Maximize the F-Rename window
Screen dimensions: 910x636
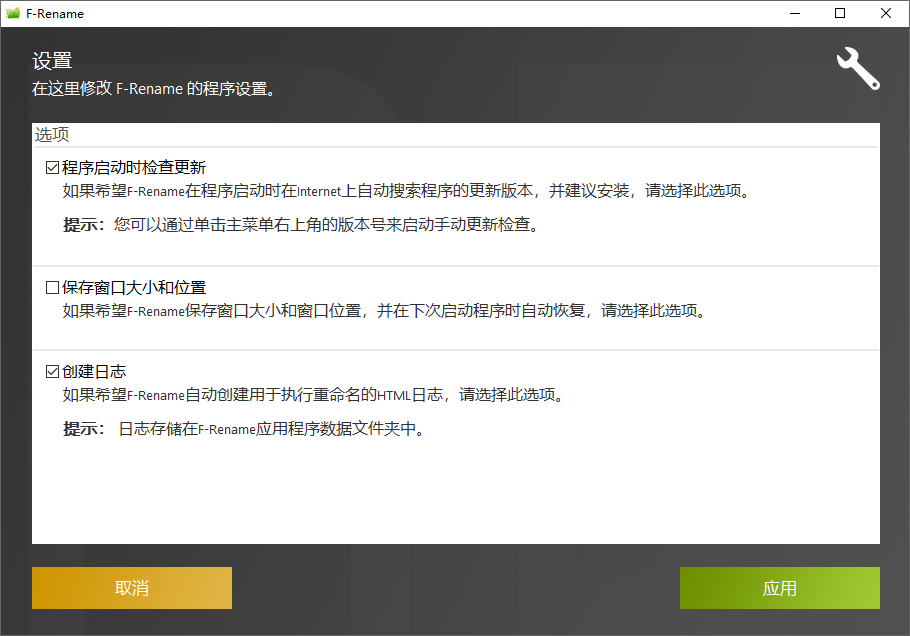pos(840,13)
